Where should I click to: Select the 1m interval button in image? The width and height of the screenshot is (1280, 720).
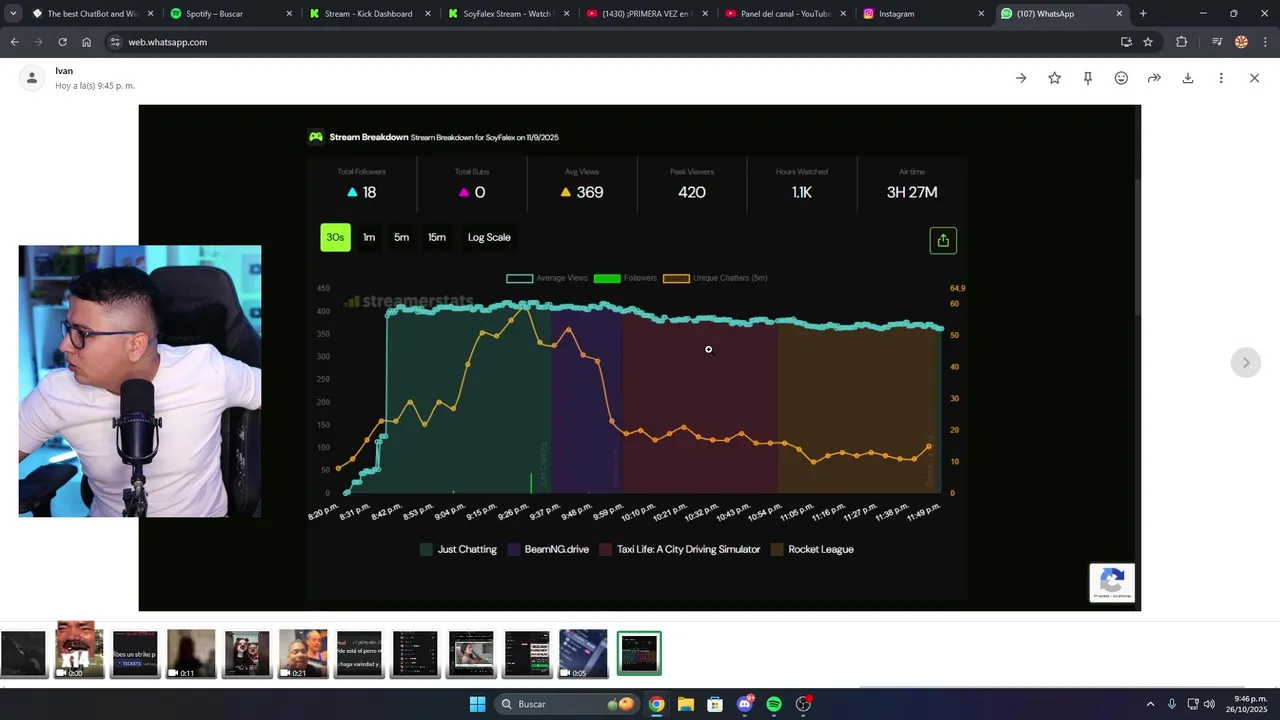point(369,237)
